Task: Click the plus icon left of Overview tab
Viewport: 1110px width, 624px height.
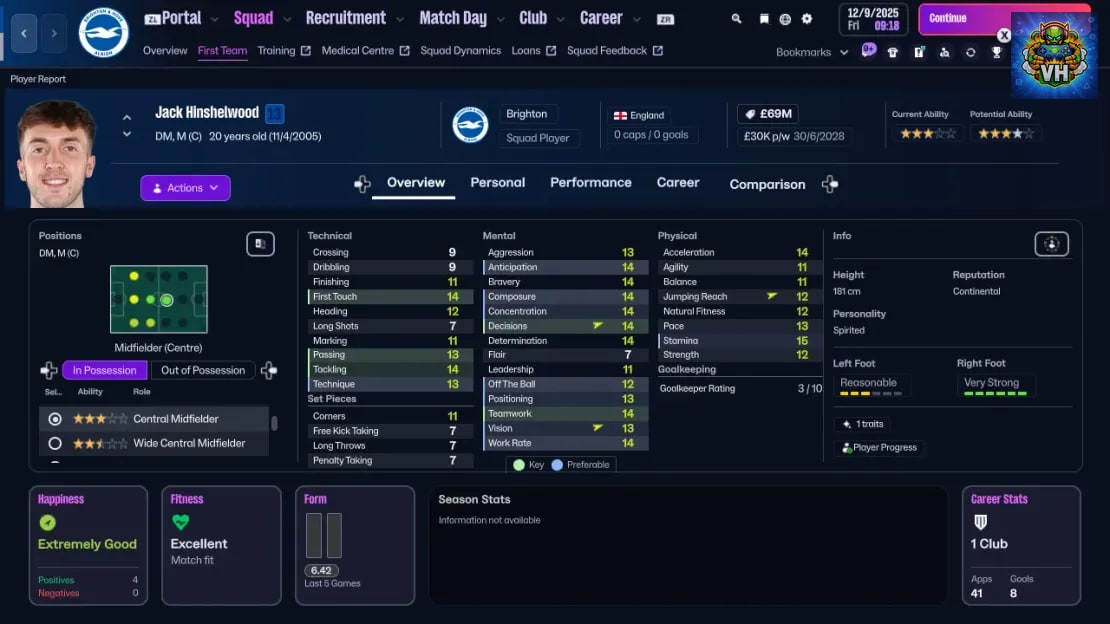Action: 362,184
